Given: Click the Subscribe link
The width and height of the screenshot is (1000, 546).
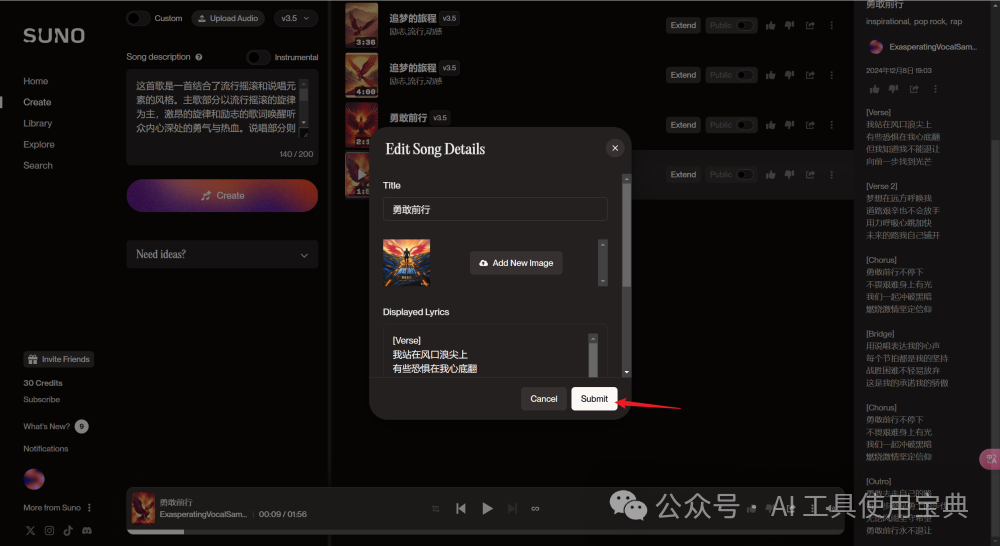Looking at the screenshot, I should [41, 399].
